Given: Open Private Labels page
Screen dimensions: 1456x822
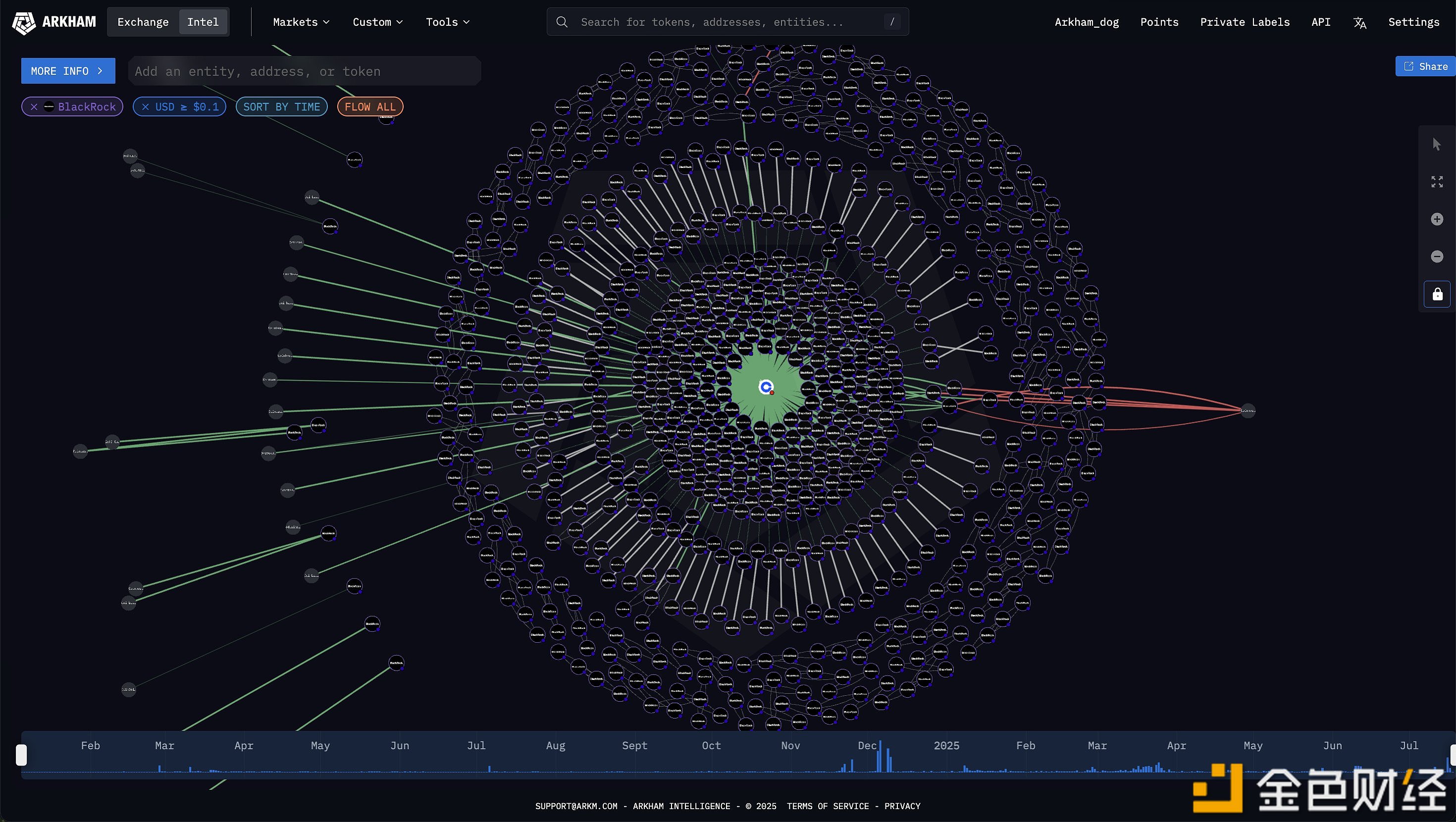Looking at the screenshot, I should (x=1245, y=22).
